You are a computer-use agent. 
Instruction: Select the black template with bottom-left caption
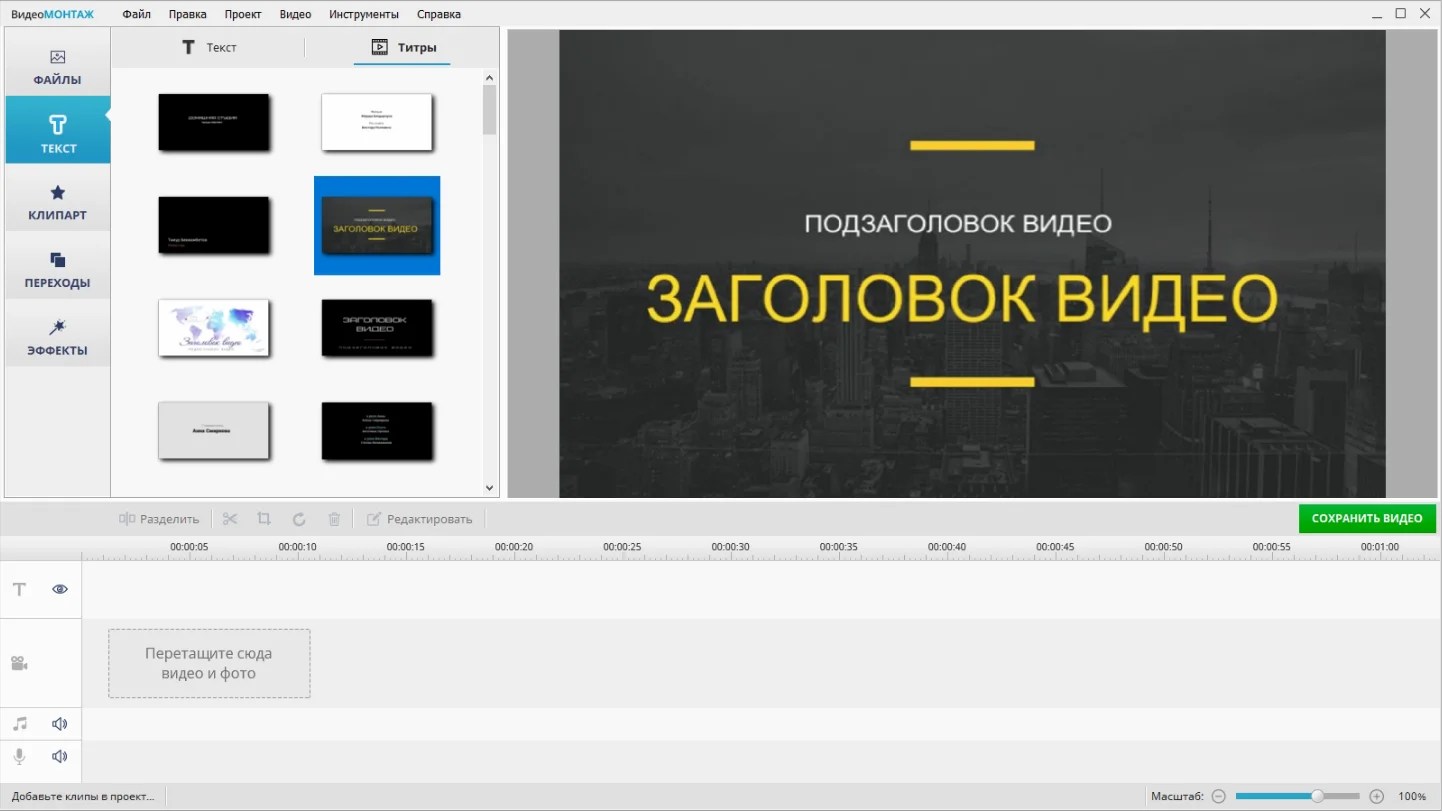click(214, 225)
